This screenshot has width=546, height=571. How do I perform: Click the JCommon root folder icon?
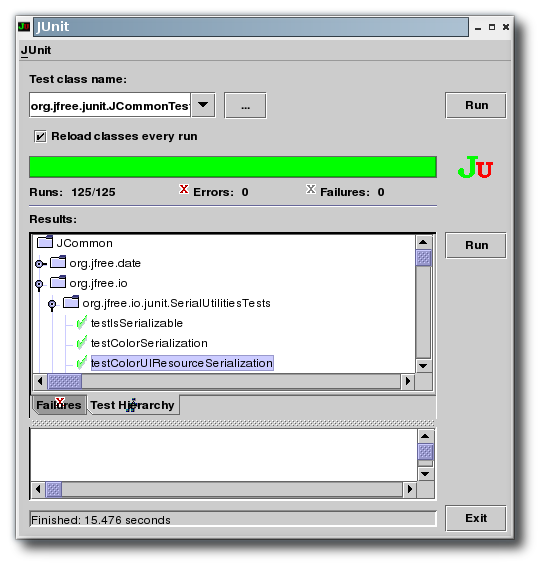coord(45,242)
